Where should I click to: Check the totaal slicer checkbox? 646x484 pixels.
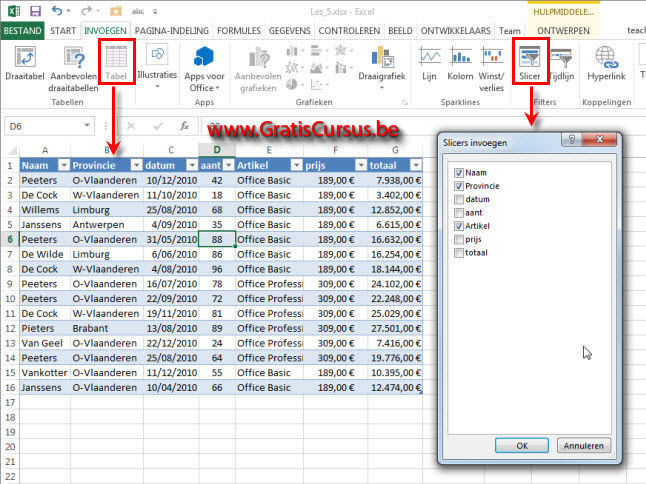pyautogui.click(x=459, y=253)
